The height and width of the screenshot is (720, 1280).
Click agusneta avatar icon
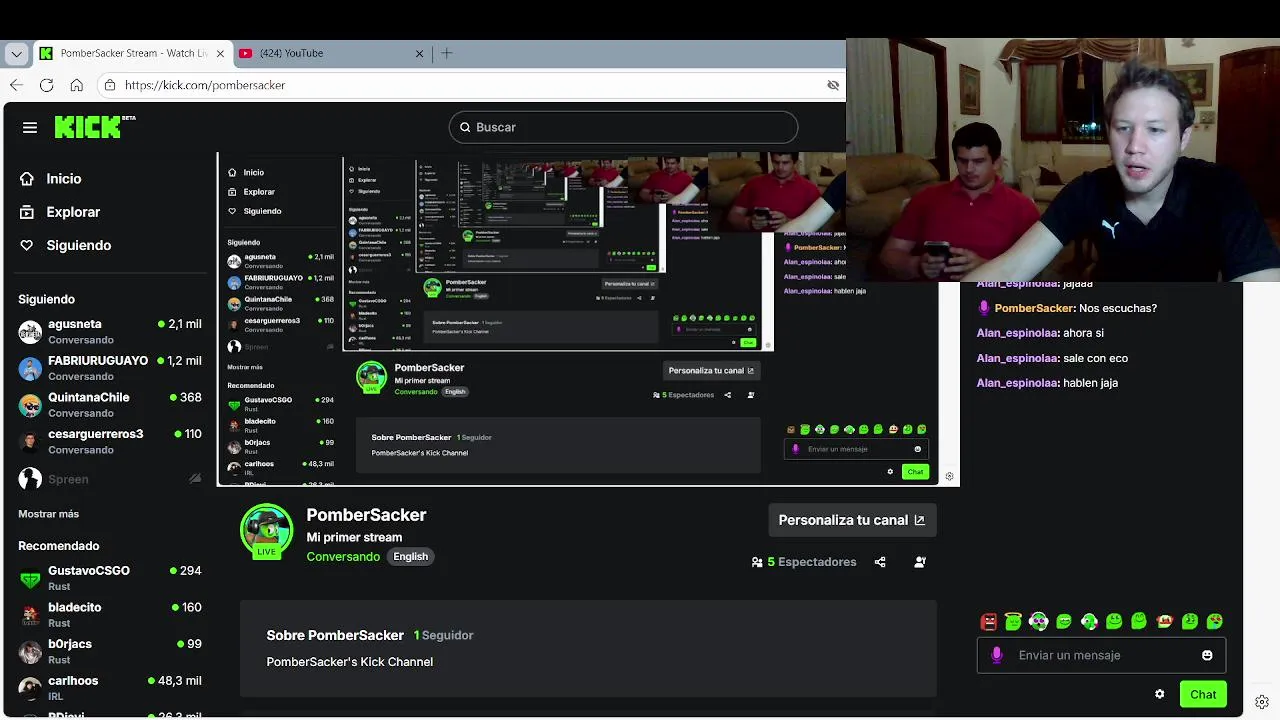pos(30,331)
